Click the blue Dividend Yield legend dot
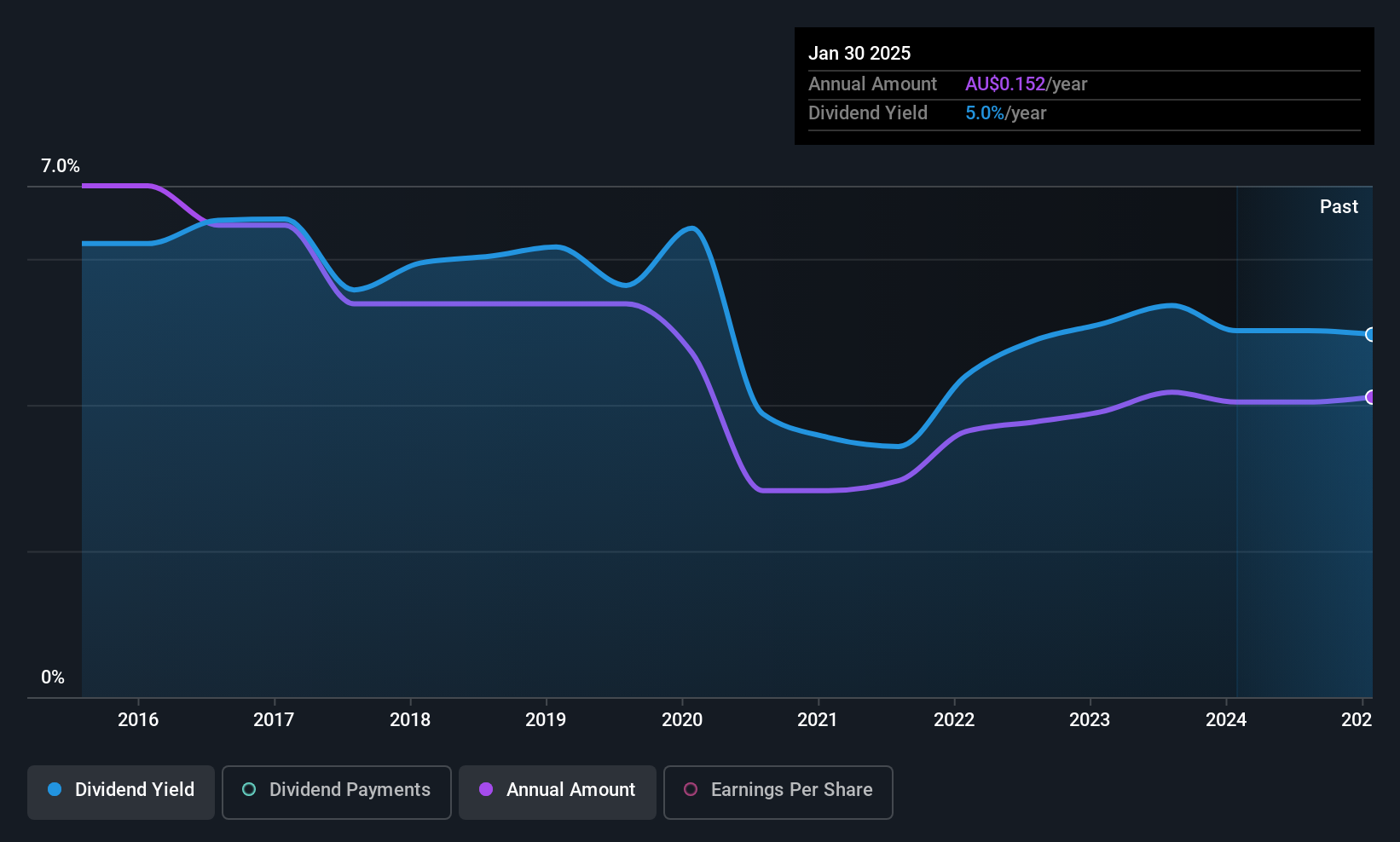 point(55,789)
